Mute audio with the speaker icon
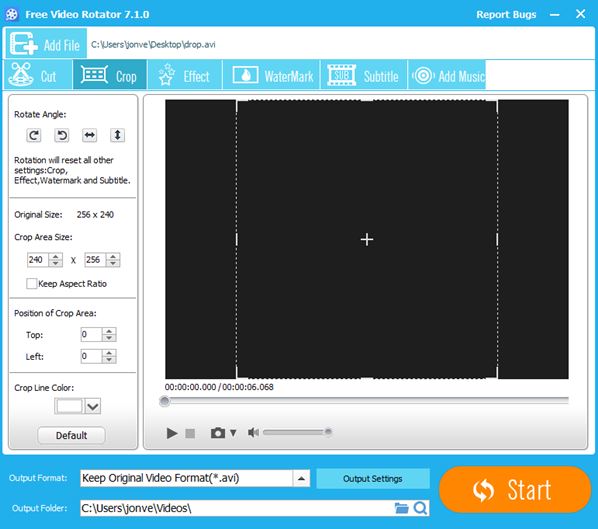 click(x=253, y=433)
